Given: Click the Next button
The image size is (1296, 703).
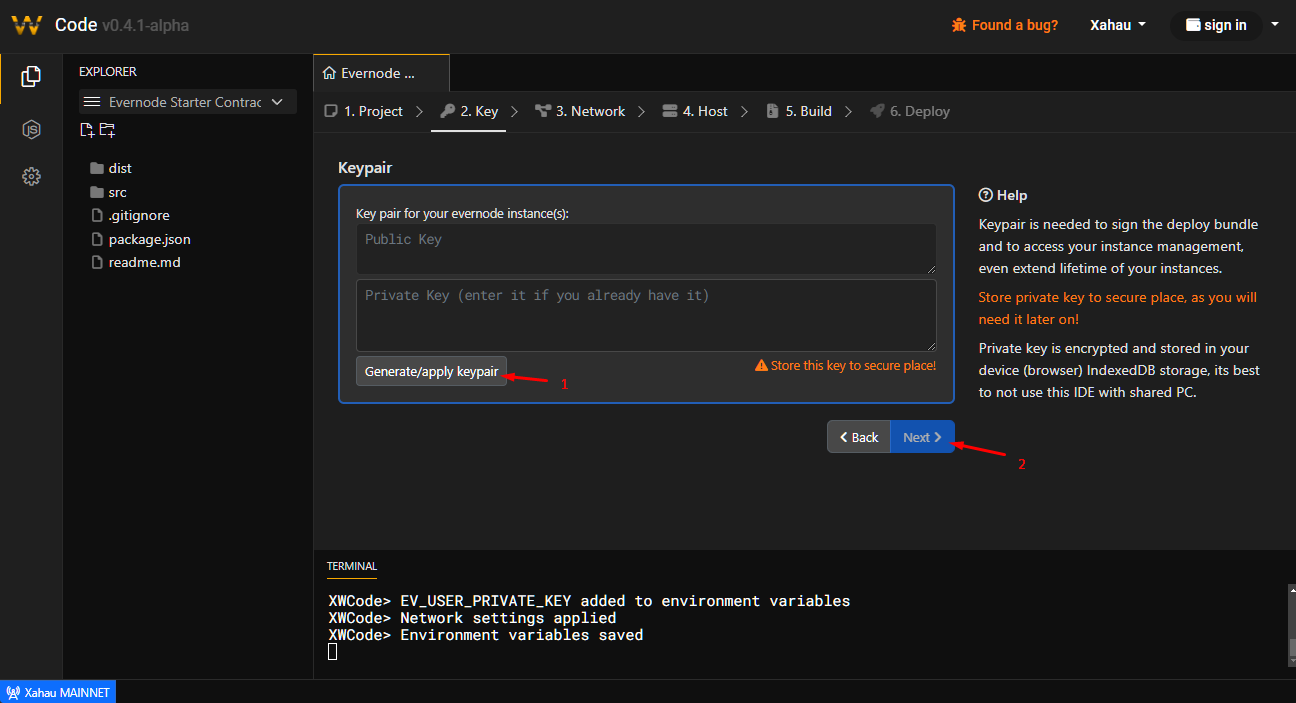Looking at the screenshot, I should pos(922,437).
